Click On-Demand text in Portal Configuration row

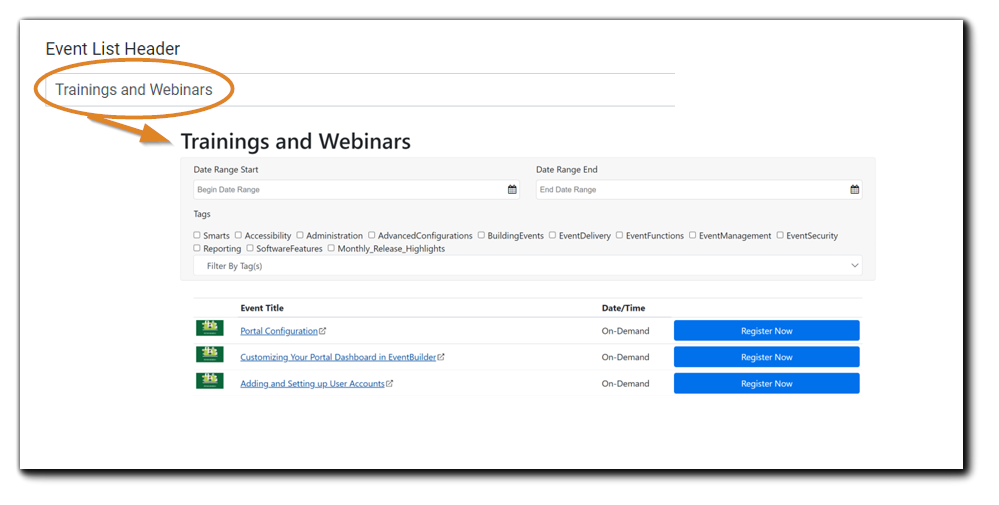(x=625, y=331)
